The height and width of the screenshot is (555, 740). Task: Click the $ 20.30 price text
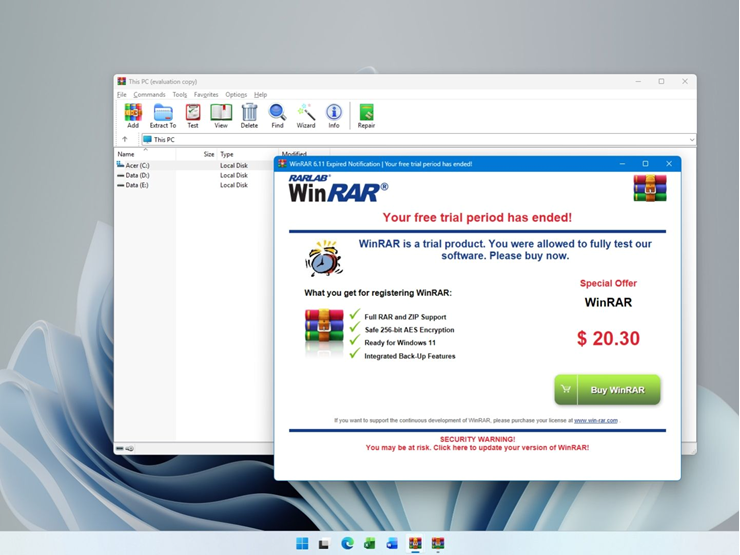(608, 338)
